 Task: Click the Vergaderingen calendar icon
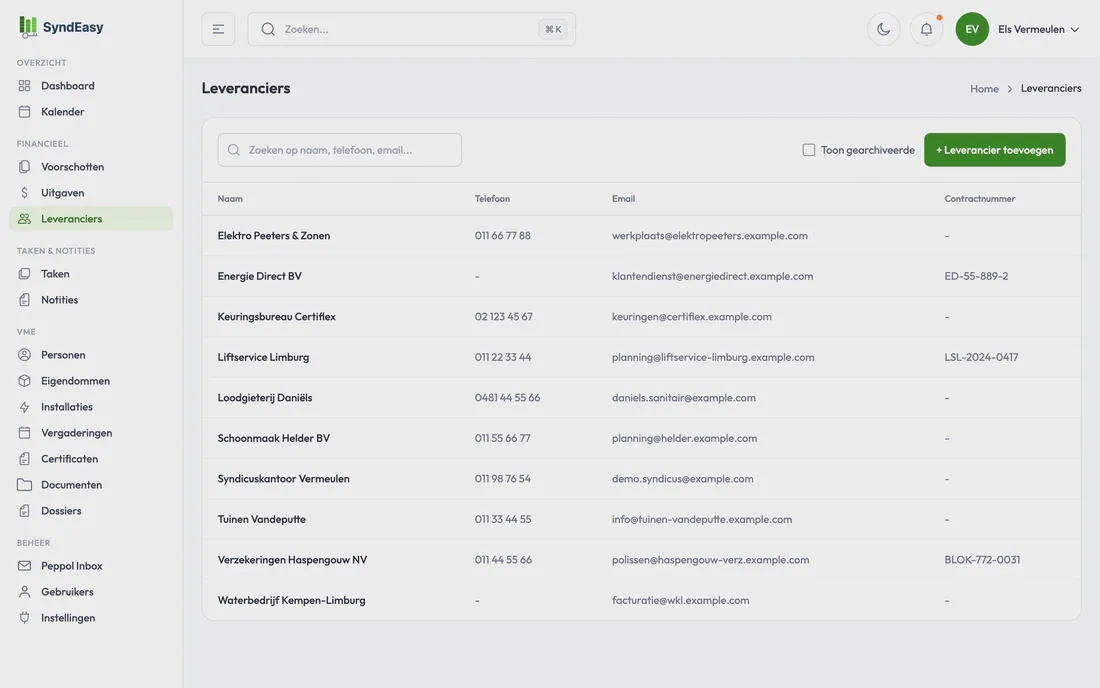[25, 433]
